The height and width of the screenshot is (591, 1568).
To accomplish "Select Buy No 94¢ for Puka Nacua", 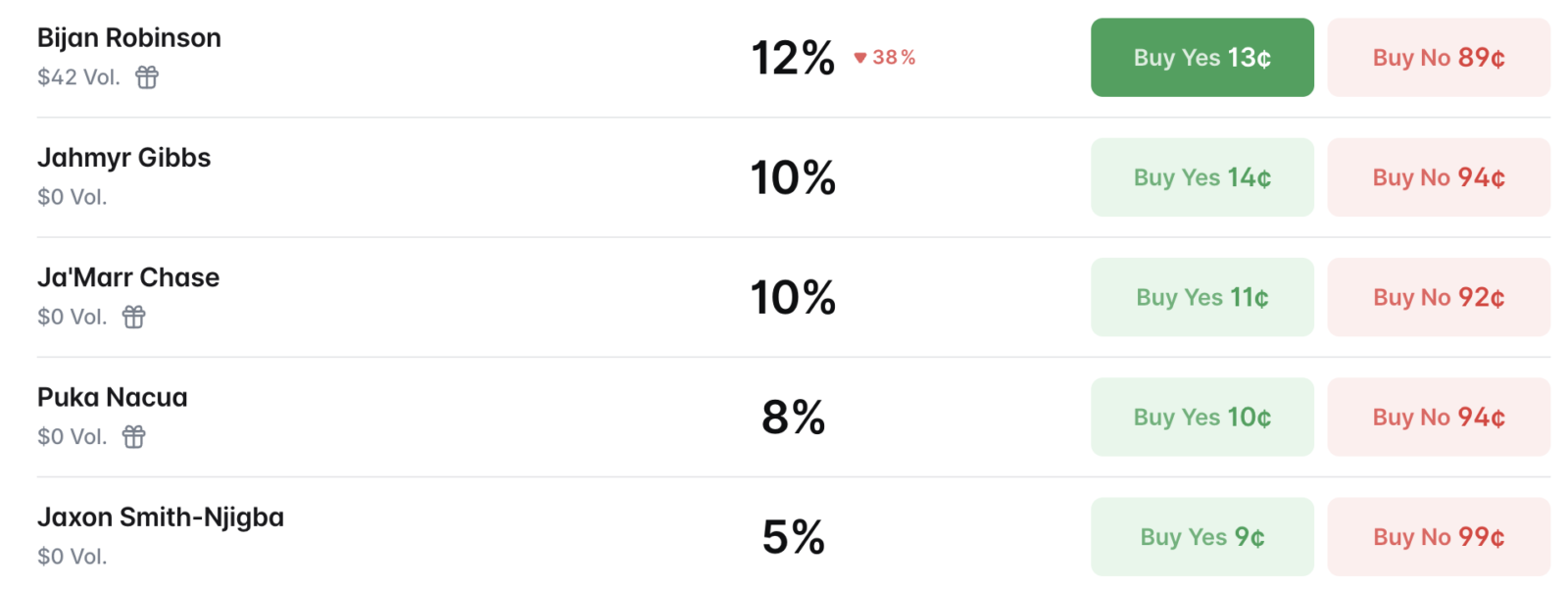I will point(1439,417).
